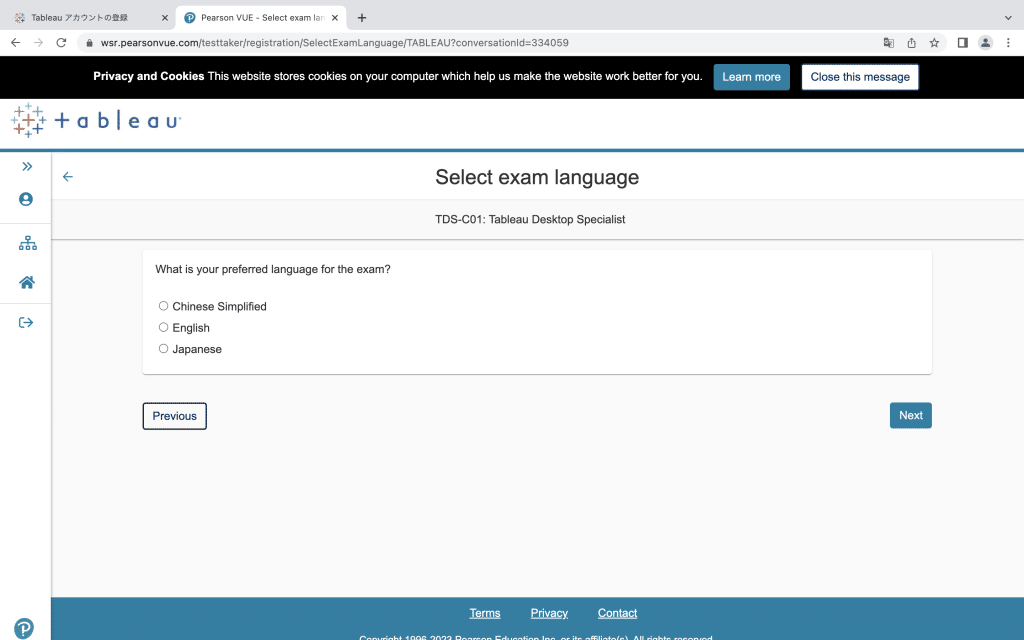Screen dimensions: 1024x640
Task: Open the Privacy footer link
Action: (549, 613)
